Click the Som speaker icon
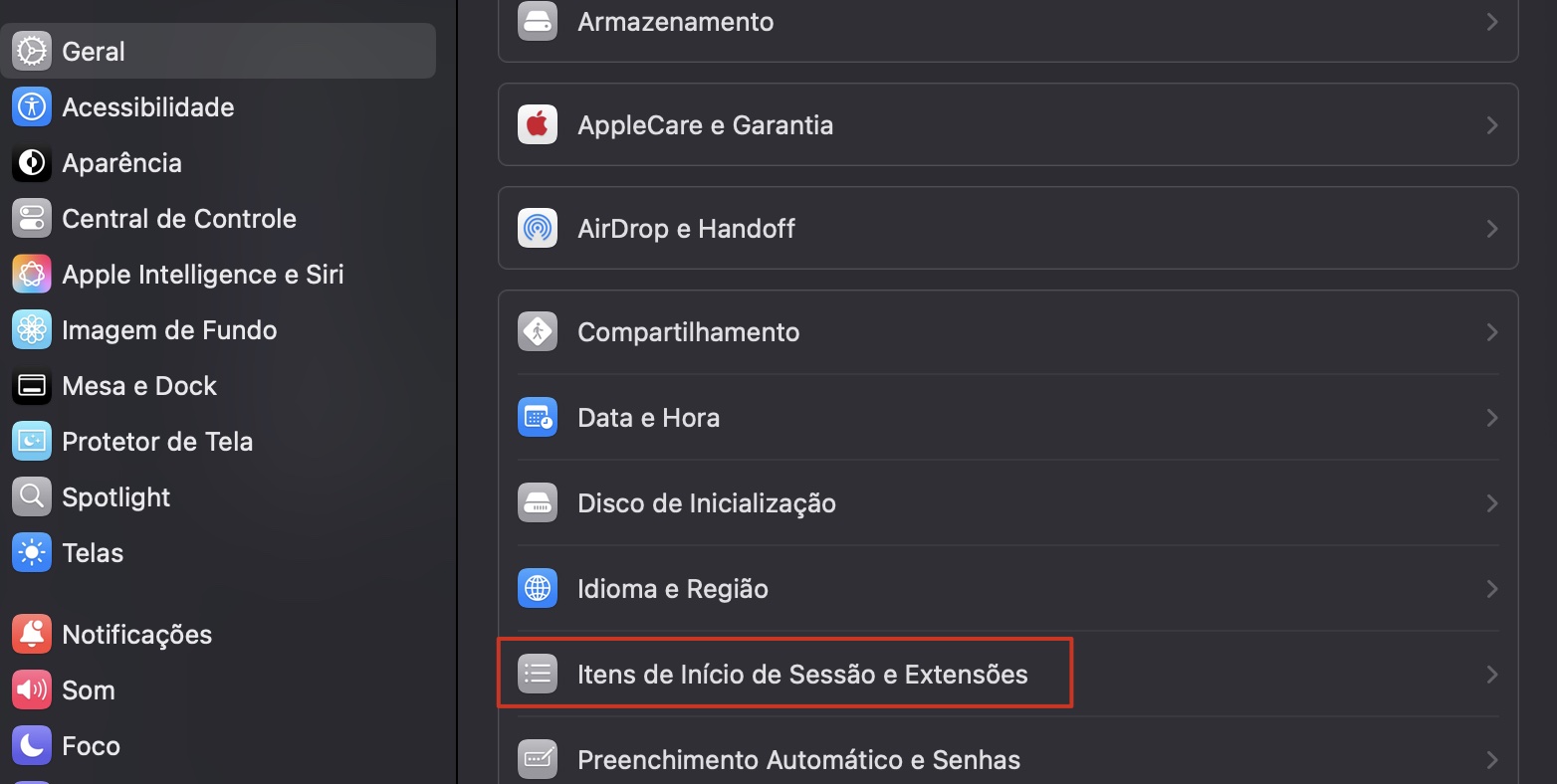 point(31,689)
